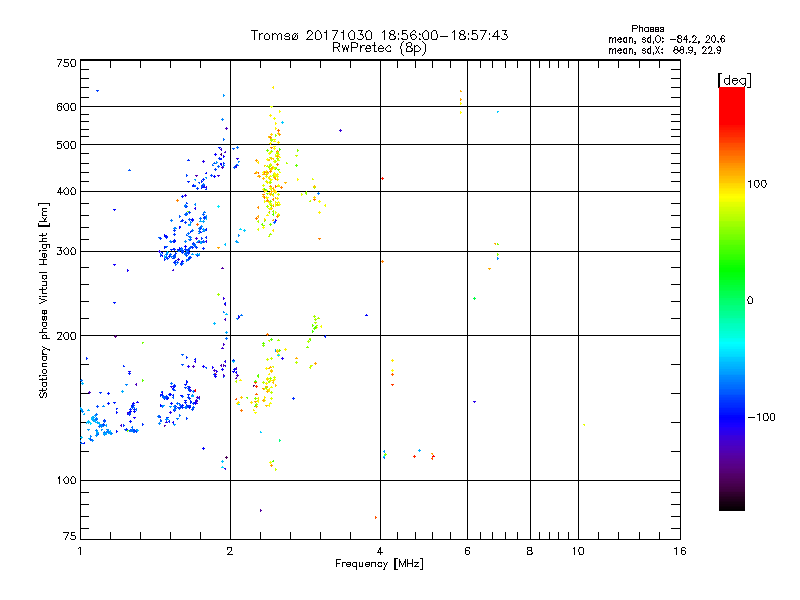Image resolution: width=800 pixels, height=600 pixels.
Task: Click the "6" frequency axis tick label
Action: [x=467, y=551]
